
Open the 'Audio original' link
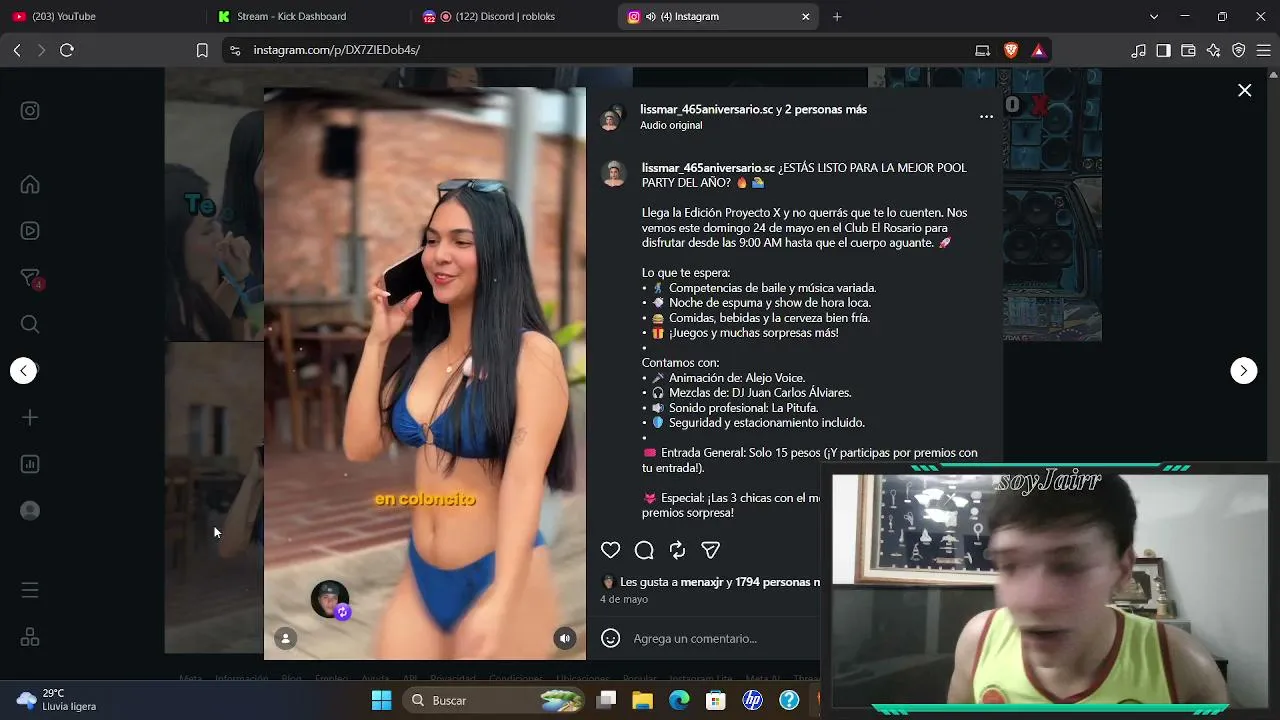(x=671, y=125)
